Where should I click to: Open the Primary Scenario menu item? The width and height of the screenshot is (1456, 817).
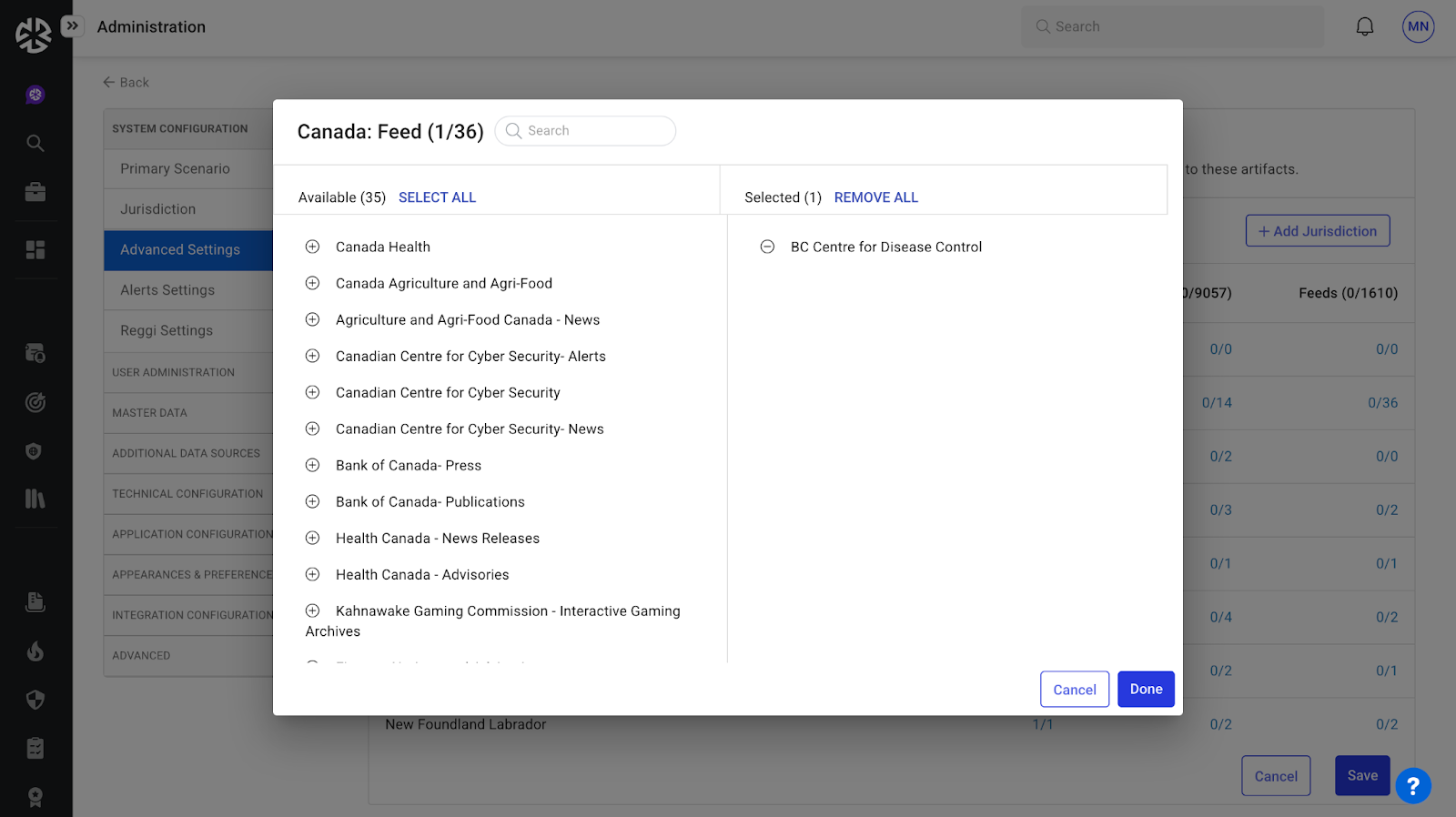click(175, 169)
